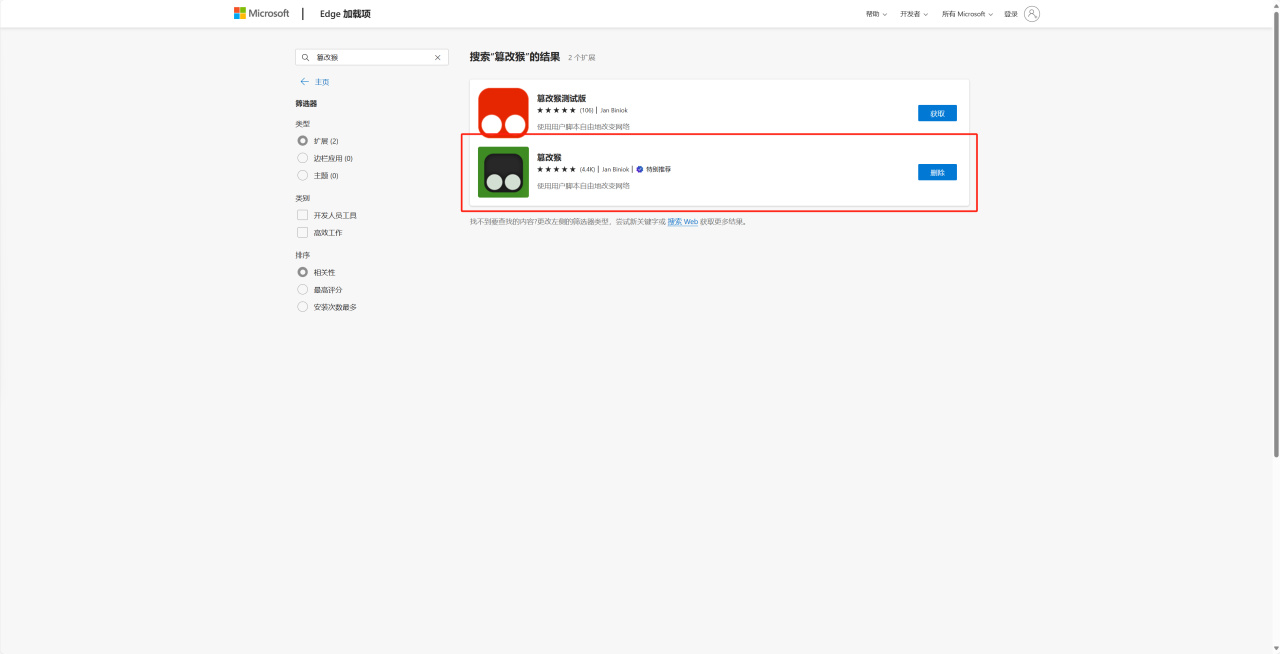Click the green 篡改猴 extension icon

coord(501,171)
